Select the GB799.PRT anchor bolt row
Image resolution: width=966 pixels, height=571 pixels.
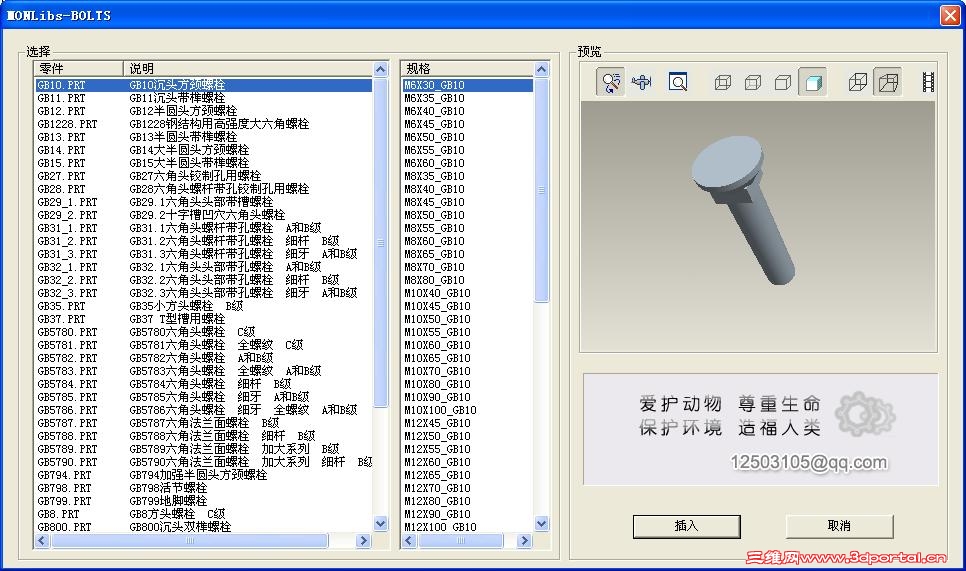203,501
